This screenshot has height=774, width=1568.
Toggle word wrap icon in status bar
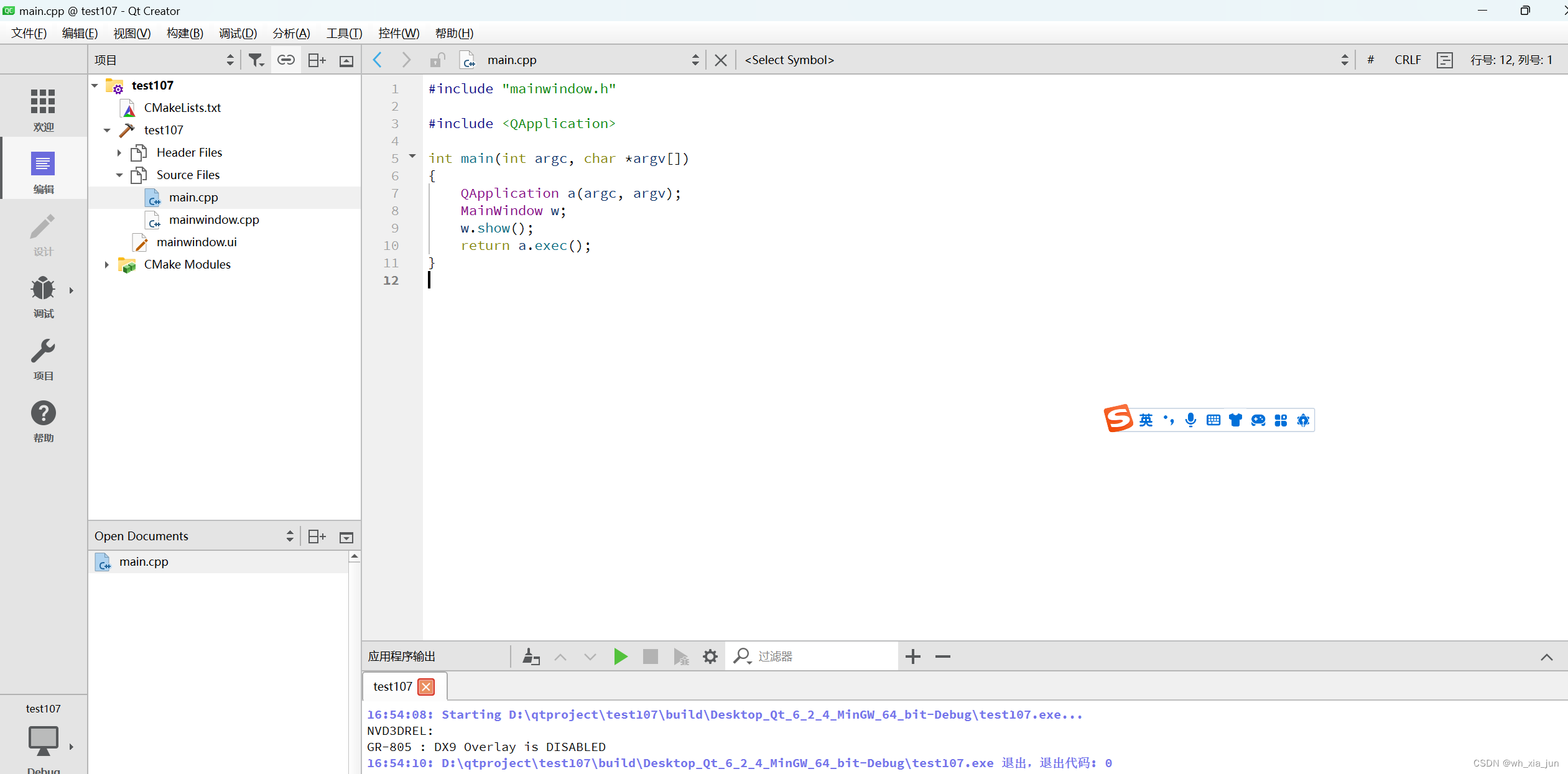coord(1444,59)
